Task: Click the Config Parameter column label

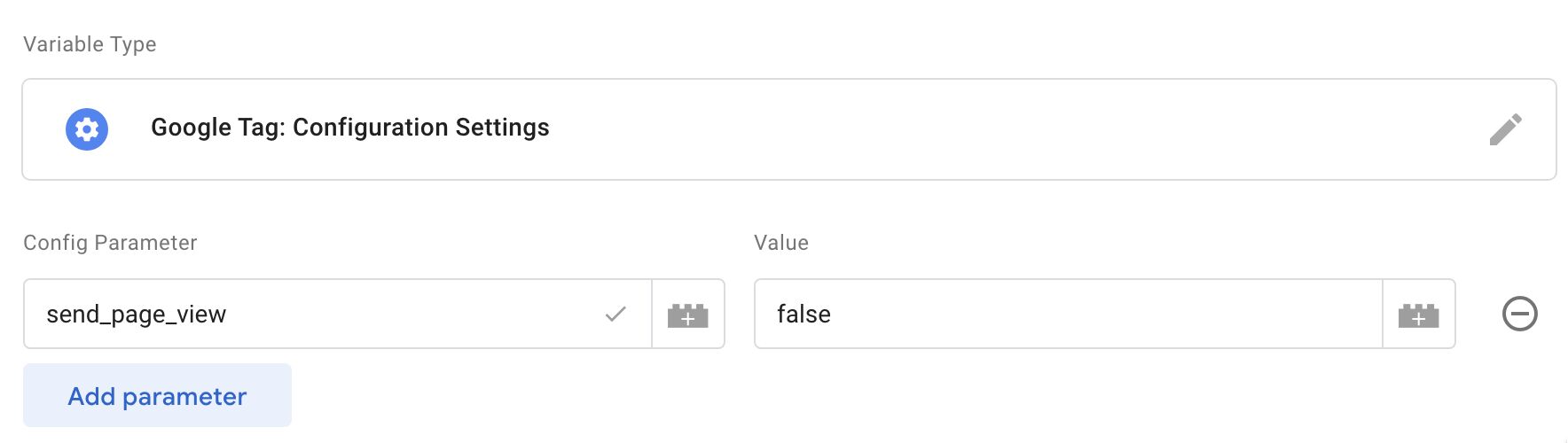Action: [110, 243]
